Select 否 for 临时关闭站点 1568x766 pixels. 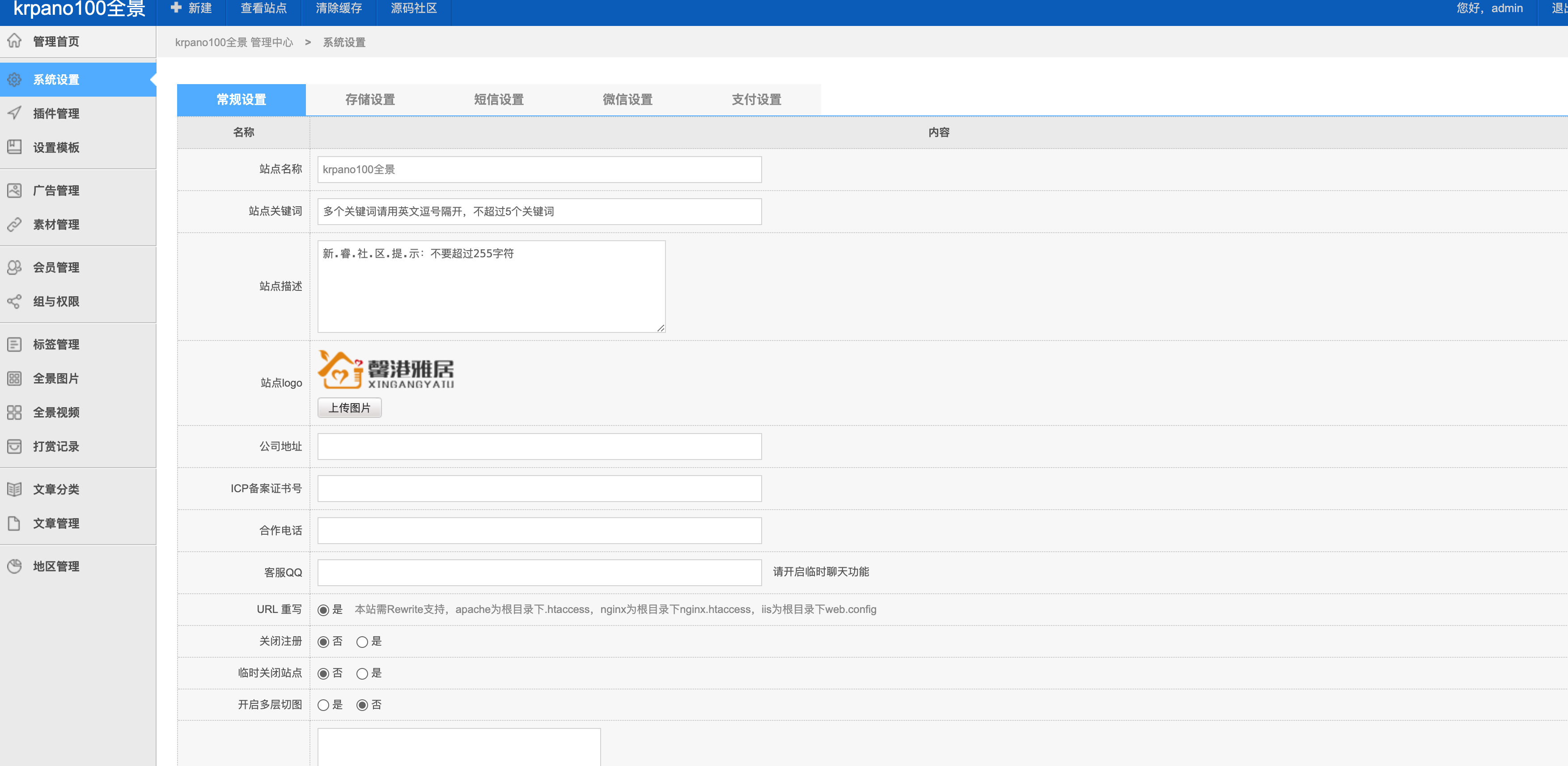click(x=323, y=673)
